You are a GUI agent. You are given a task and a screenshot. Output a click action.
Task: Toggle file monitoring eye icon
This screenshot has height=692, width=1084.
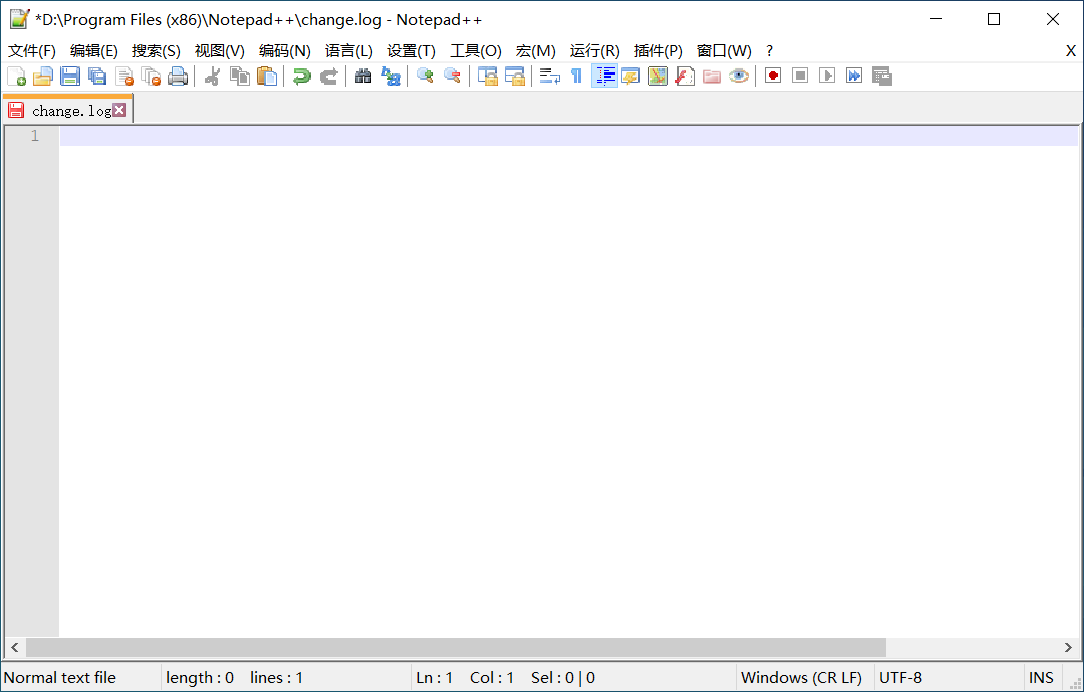click(739, 76)
